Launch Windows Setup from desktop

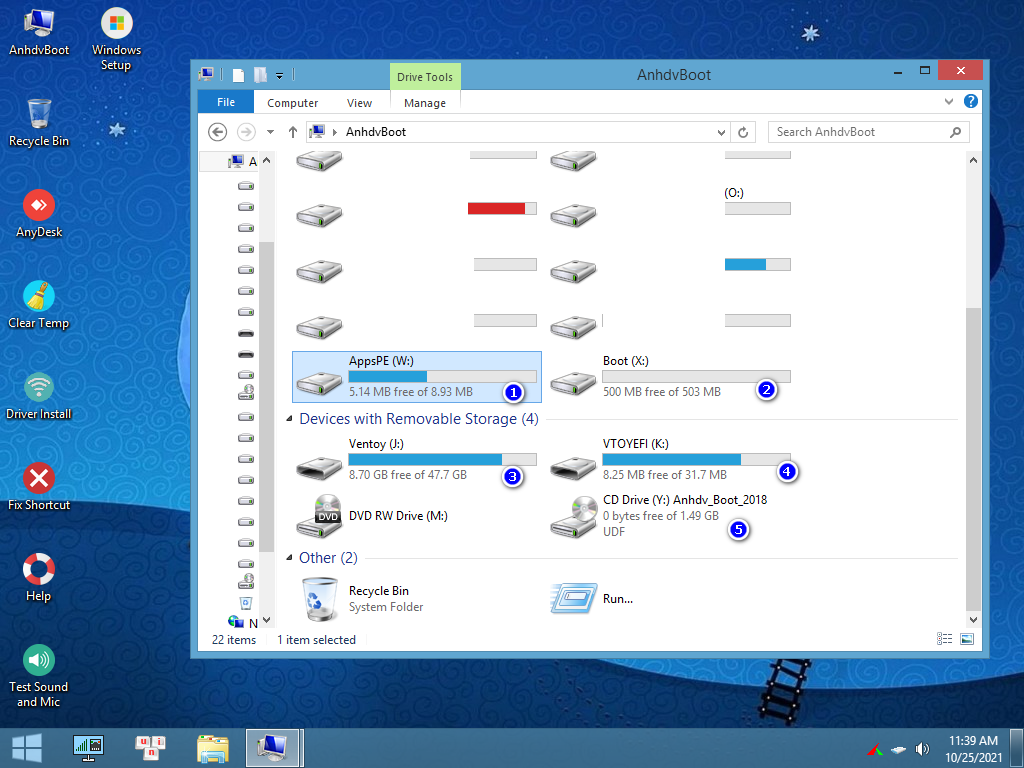pyautogui.click(x=116, y=39)
